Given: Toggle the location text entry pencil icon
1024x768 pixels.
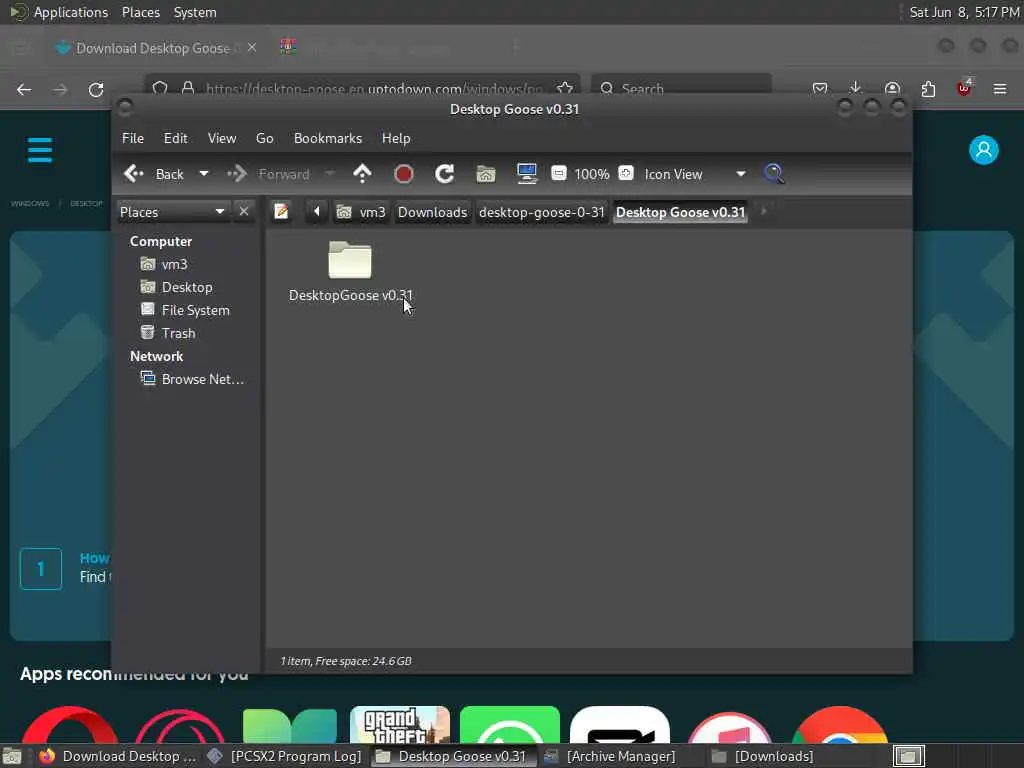Looking at the screenshot, I should coord(281,212).
